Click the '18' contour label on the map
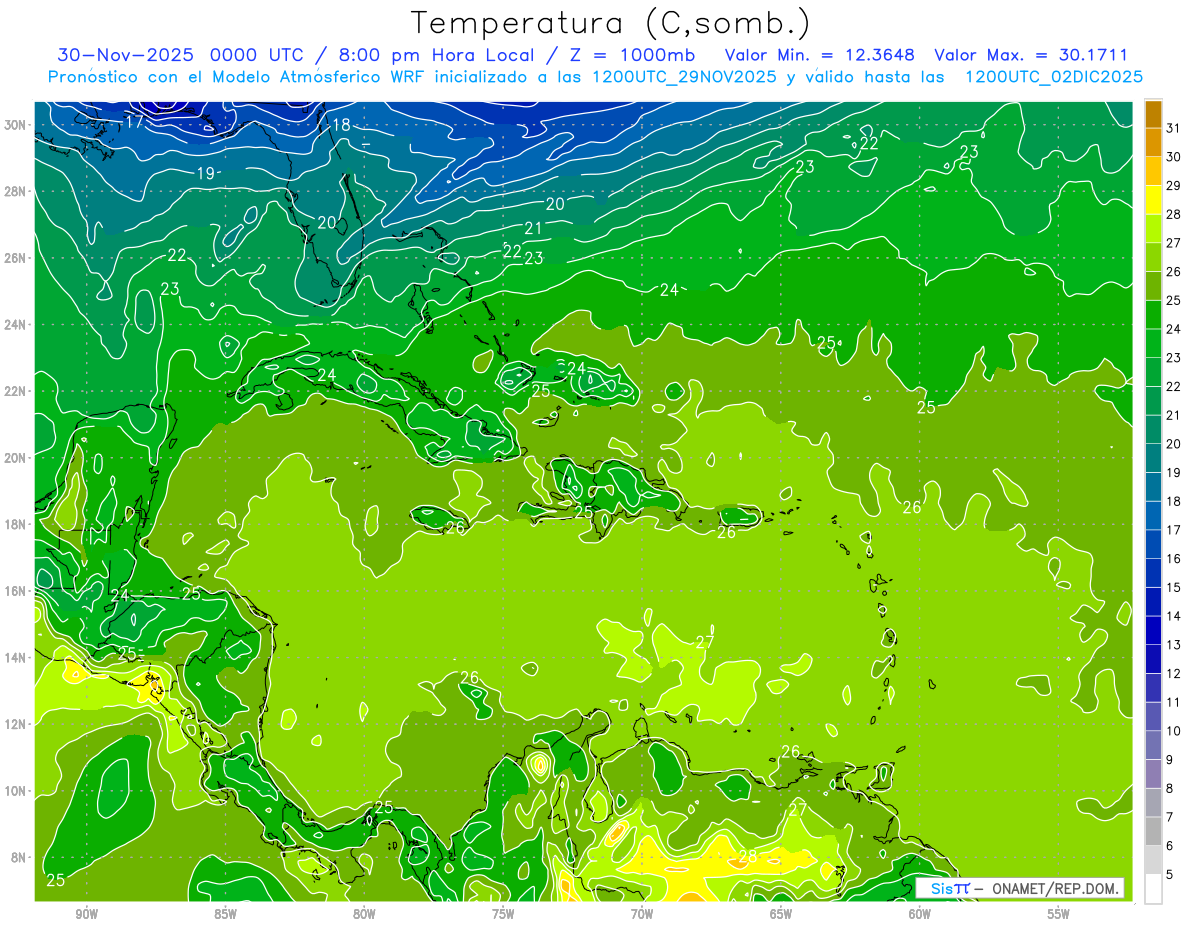Viewport: 1200px width, 927px height. click(x=341, y=125)
